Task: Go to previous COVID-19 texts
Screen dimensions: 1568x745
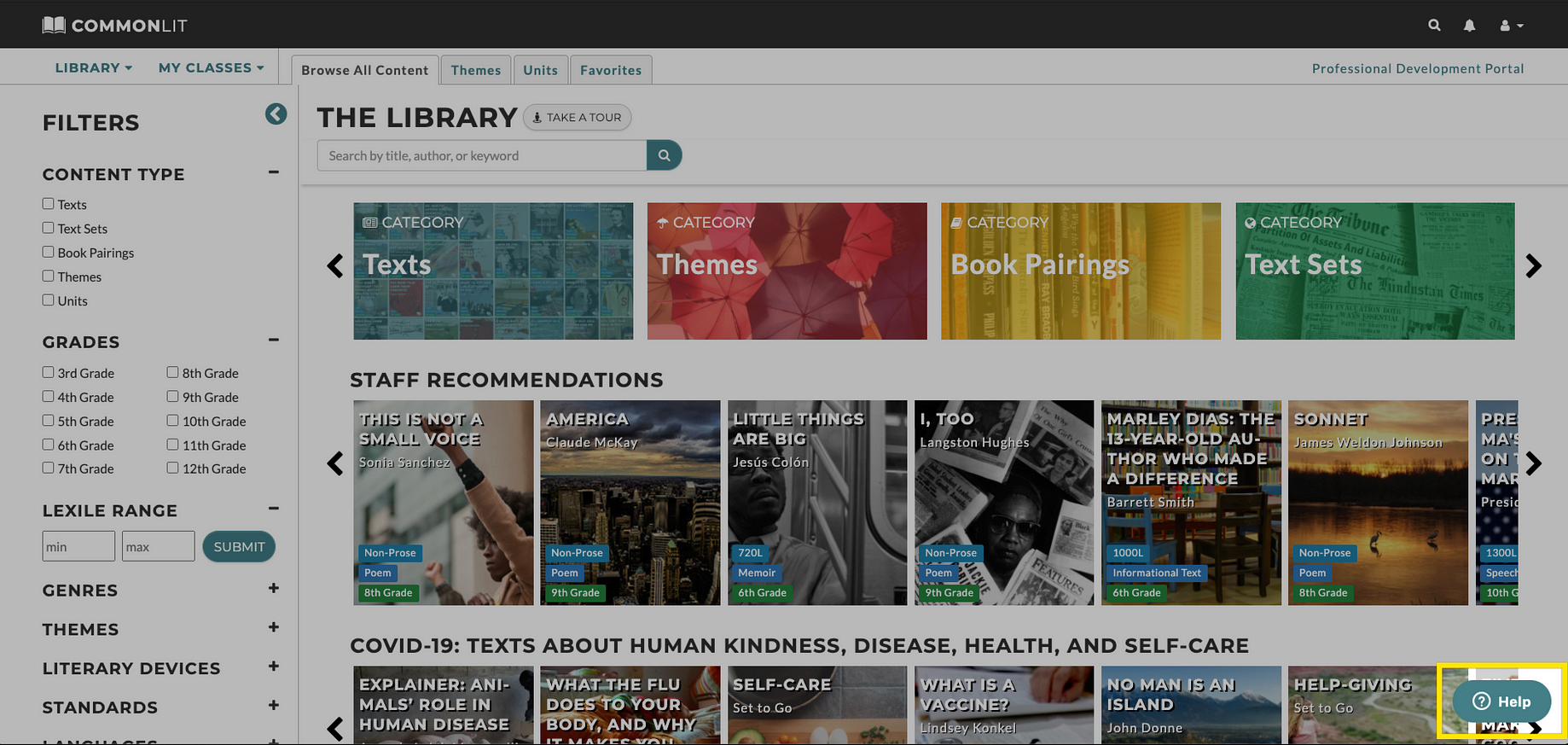Action: click(335, 729)
